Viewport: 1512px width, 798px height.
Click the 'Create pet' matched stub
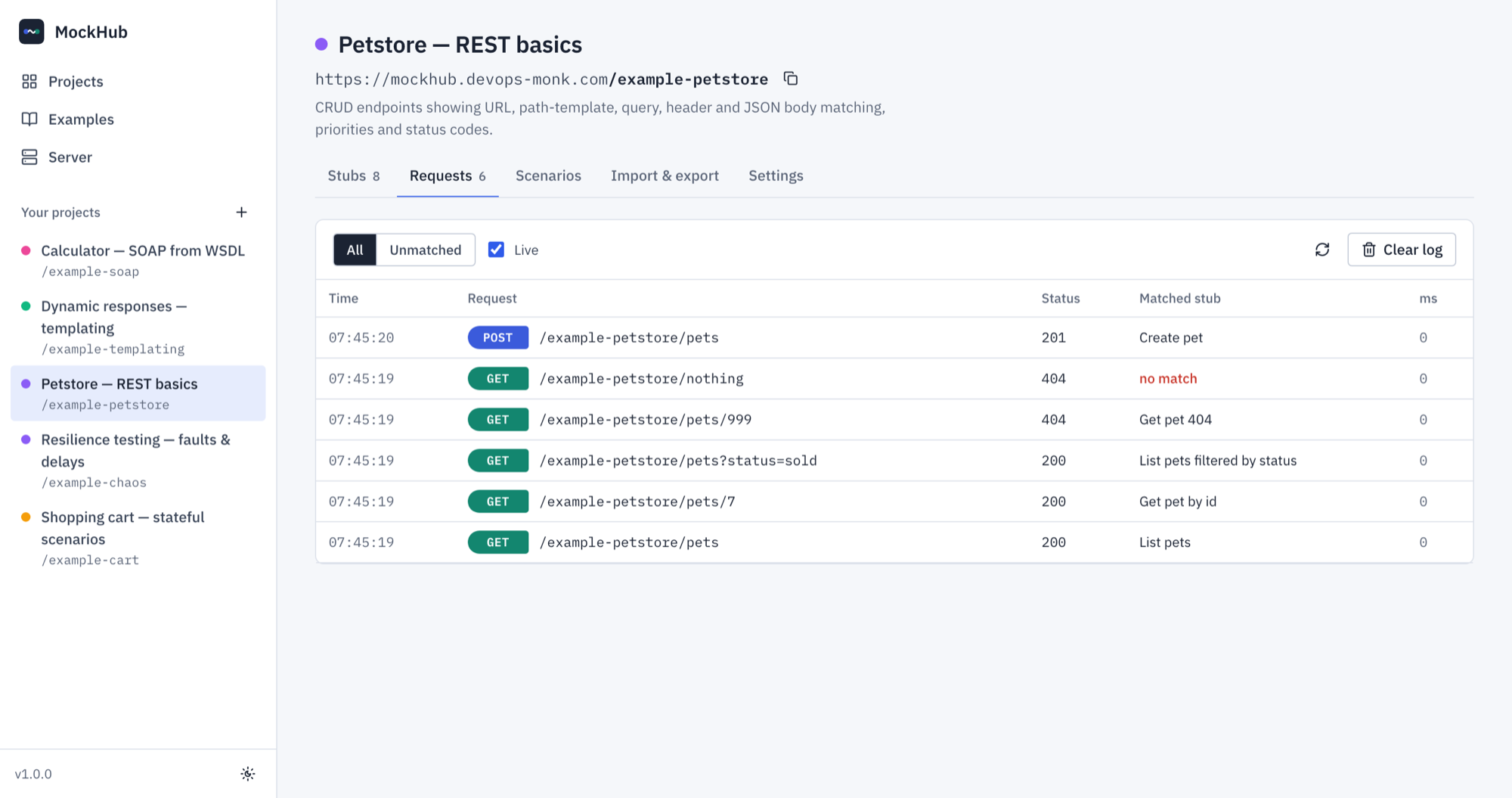pos(1170,337)
